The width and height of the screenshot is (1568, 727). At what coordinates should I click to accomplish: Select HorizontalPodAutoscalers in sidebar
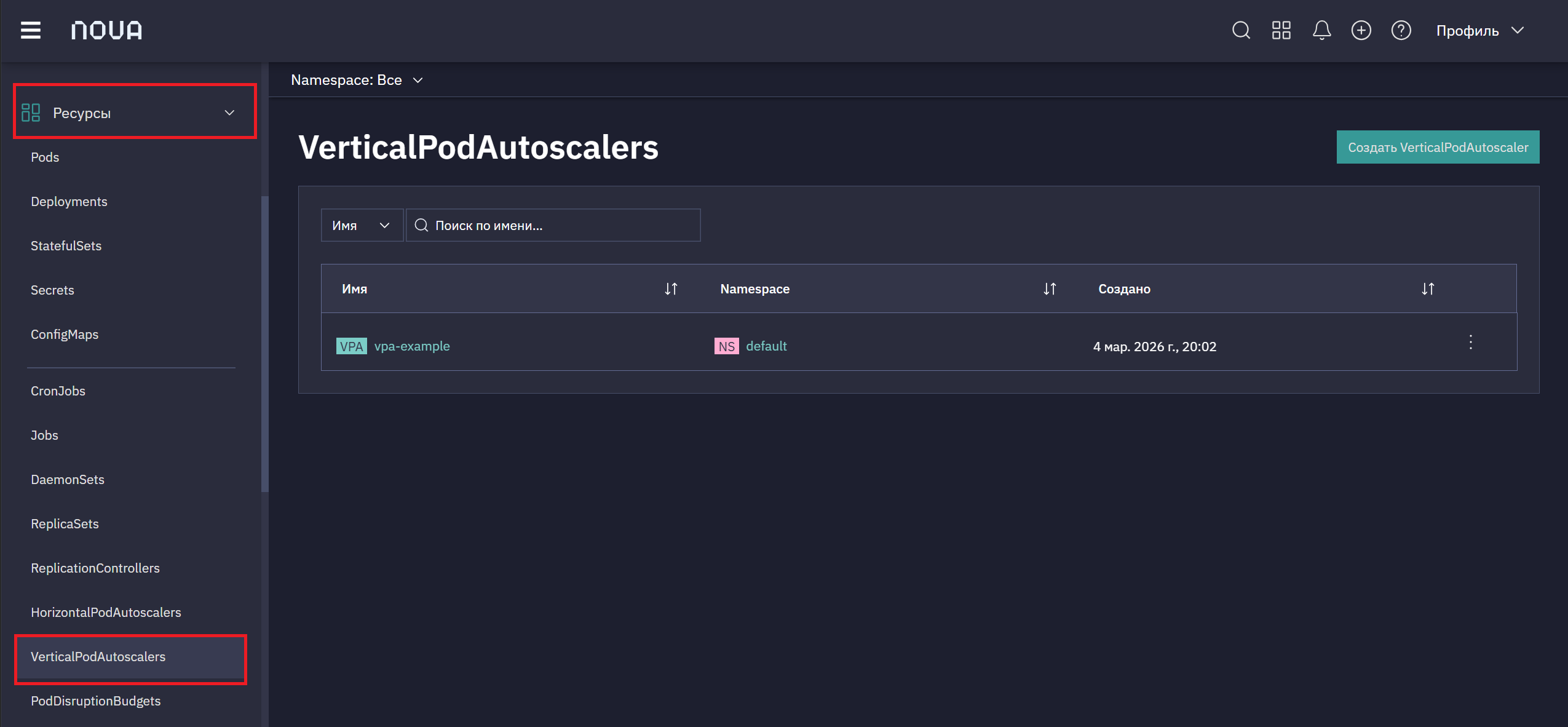[106, 613]
